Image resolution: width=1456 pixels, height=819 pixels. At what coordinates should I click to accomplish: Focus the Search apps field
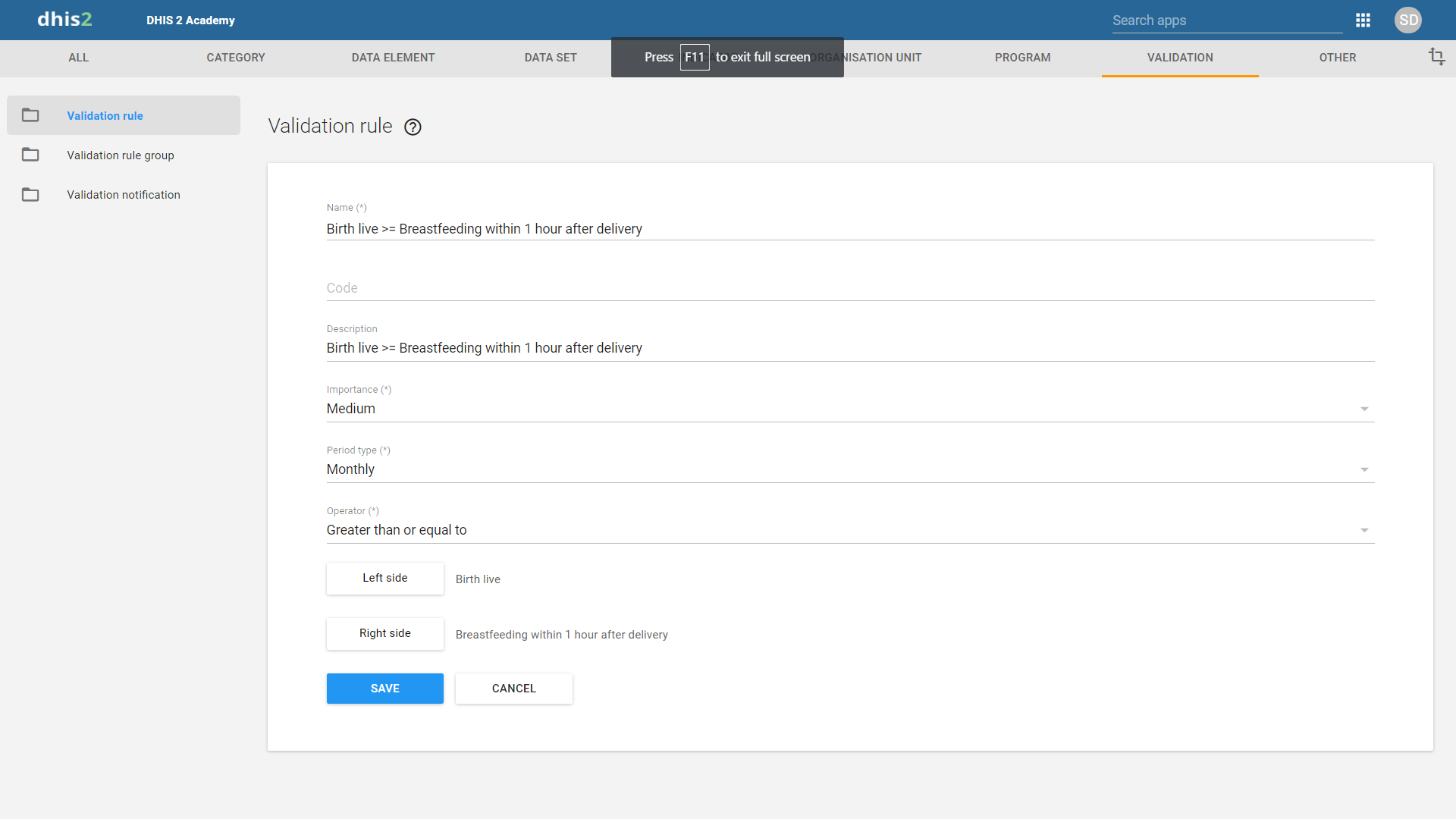pyautogui.click(x=1225, y=20)
